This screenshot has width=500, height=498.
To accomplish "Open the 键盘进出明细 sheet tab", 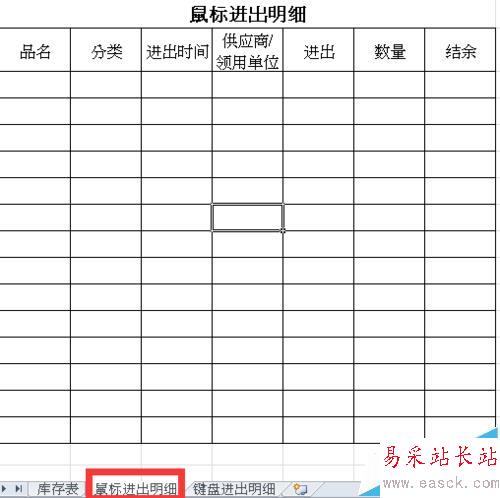I will click(234, 489).
